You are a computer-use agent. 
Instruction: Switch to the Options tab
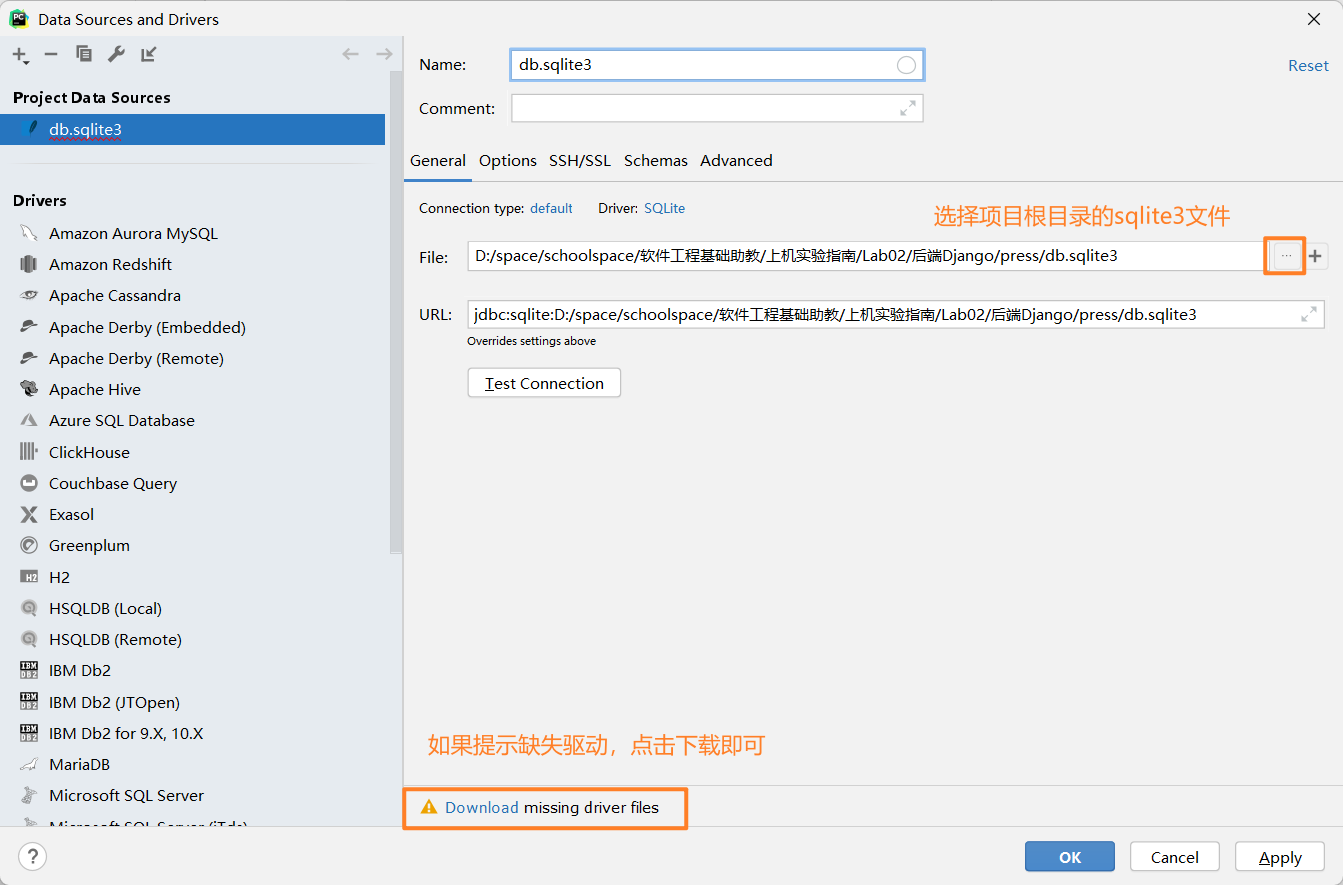[508, 160]
